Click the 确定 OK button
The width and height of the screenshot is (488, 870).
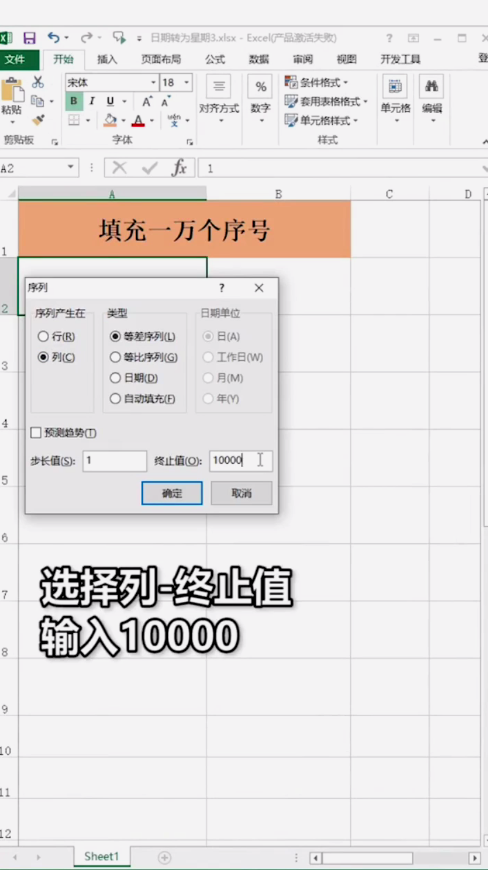pyautogui.click(x=172, y=493)
